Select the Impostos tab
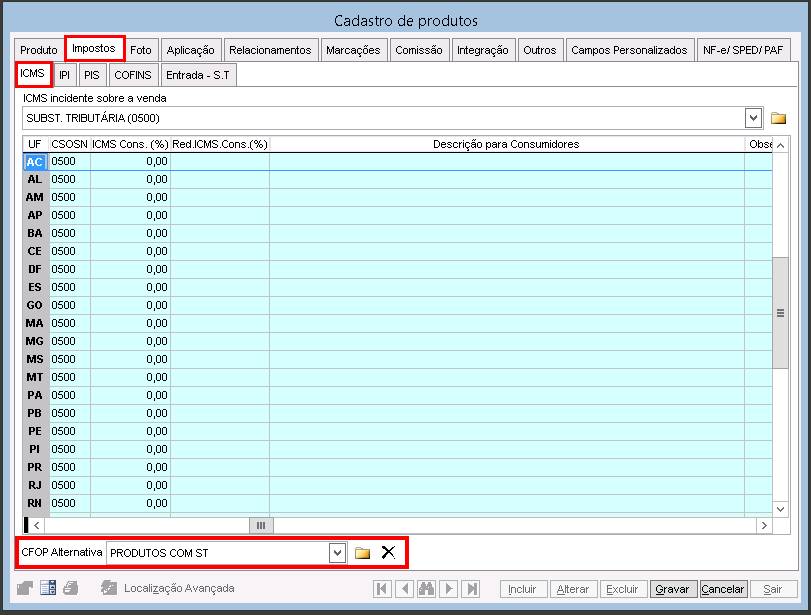Image resolution: width=811 pixels, height=615 pixels. pos(94,49)
